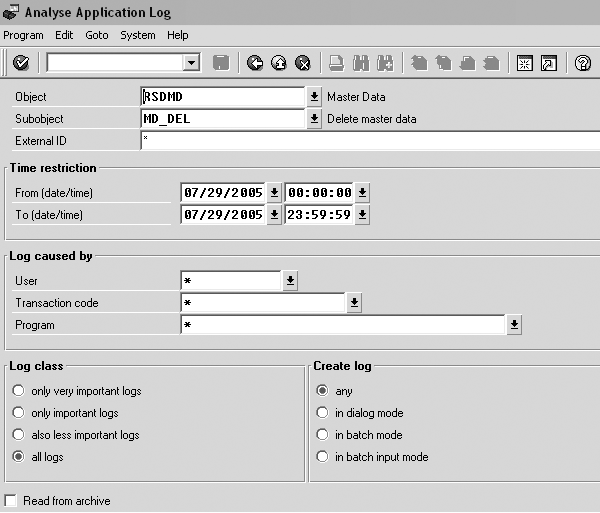Screen dimensions: 600x513
Task: Click the command input field
Action: coord(115,63)
